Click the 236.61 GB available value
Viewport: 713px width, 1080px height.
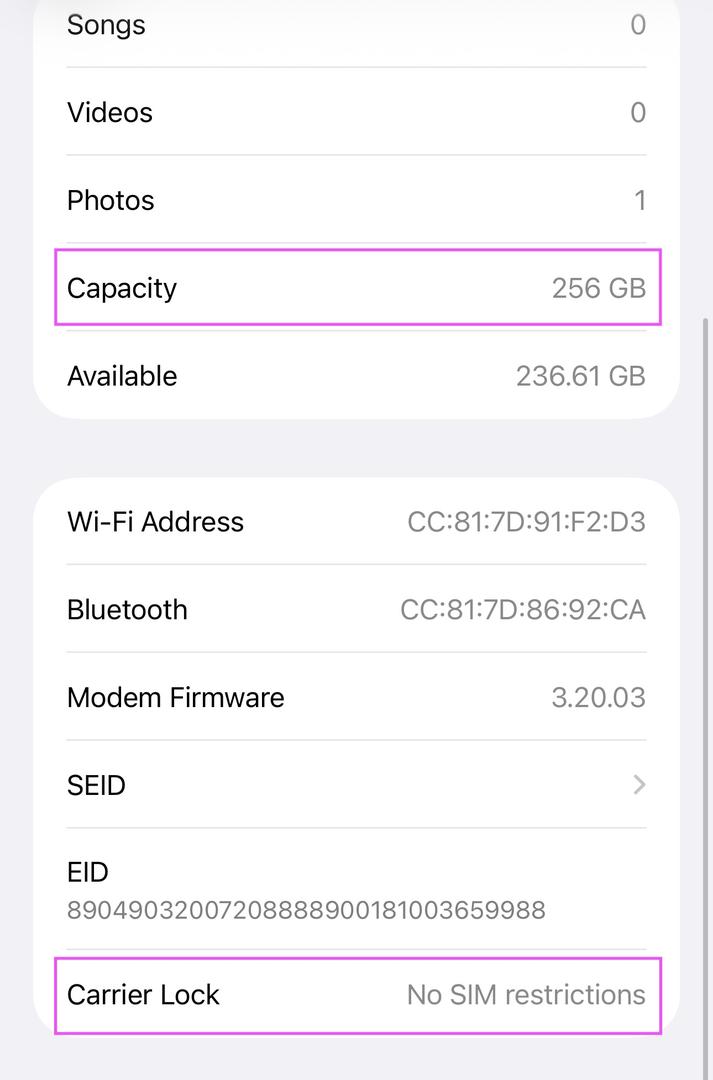[x=580, y=376]
